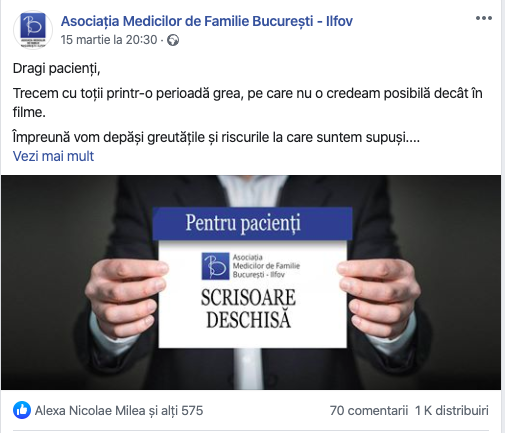Expand the post via Vezi mai mult
Screen dimensions: 505x433
[53, 156]
